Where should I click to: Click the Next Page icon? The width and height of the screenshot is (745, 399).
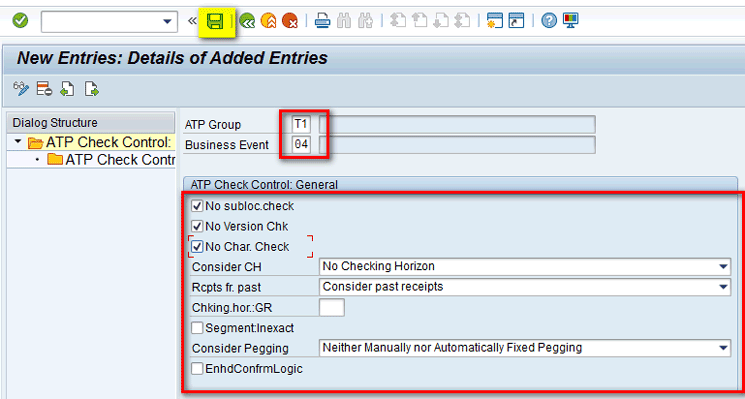441,21
